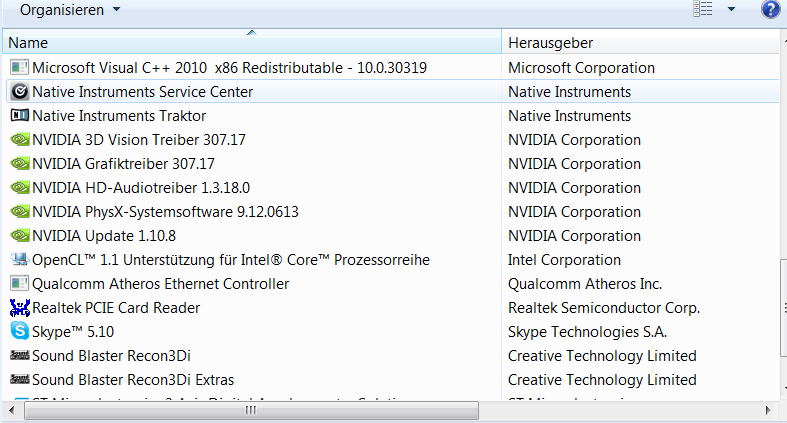Screen dimensions: 787x423
Task: Click the NVIDIA PhysX-Systemsoftware icon
Action: 20,211
